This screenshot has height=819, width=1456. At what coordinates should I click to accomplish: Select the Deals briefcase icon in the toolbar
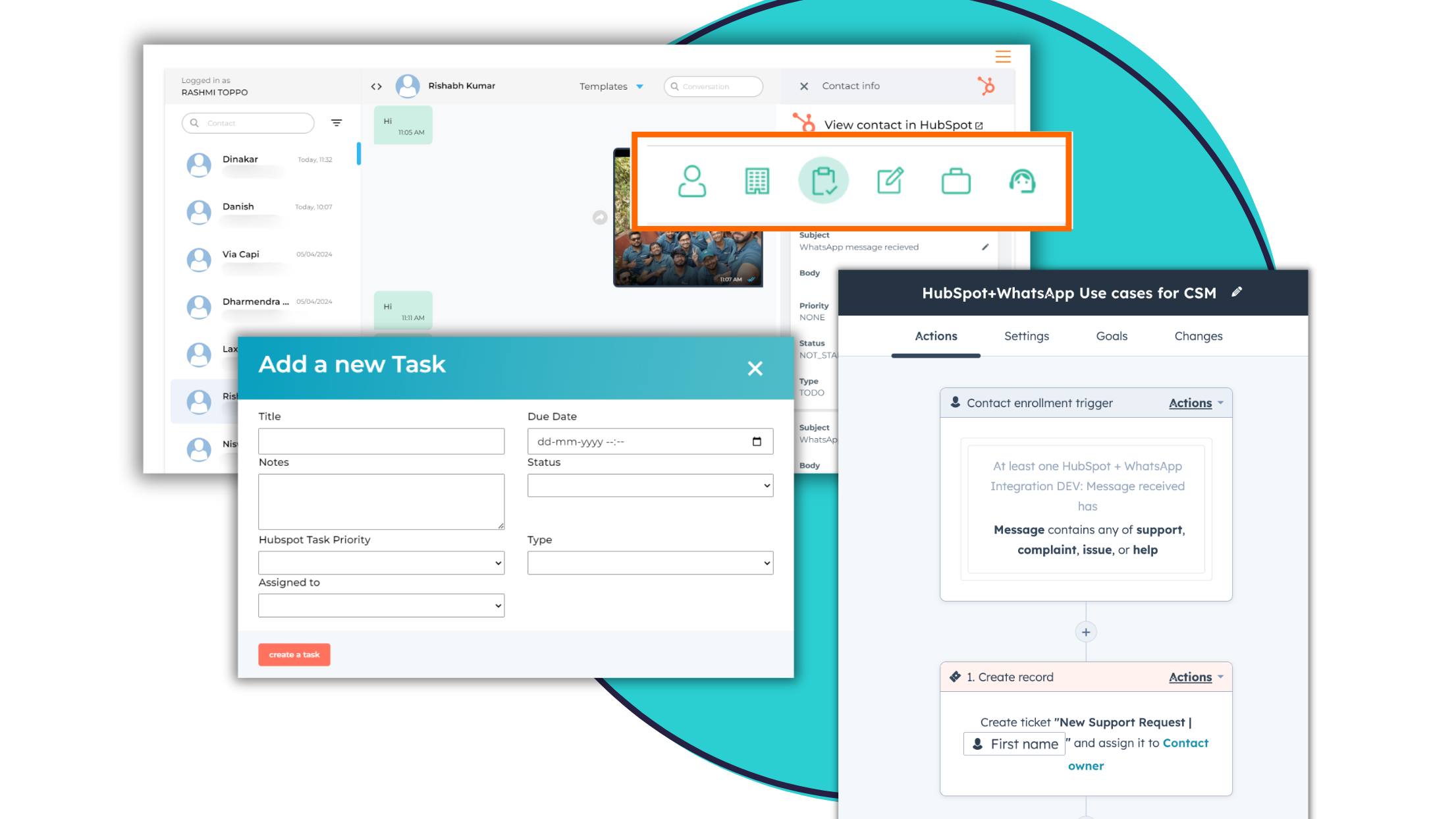click(956, 181)
